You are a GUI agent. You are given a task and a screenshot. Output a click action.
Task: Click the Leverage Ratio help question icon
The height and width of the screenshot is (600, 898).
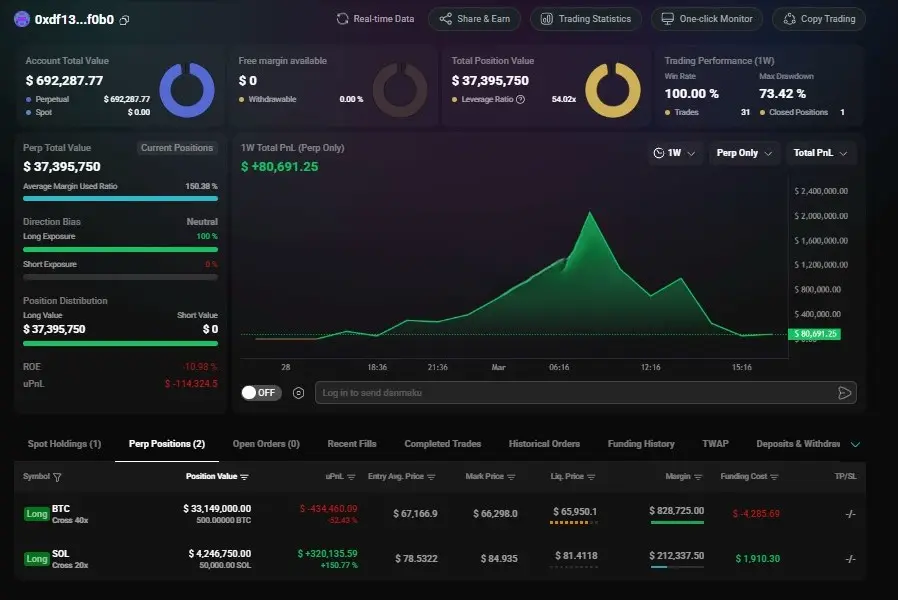coord(520,99)
